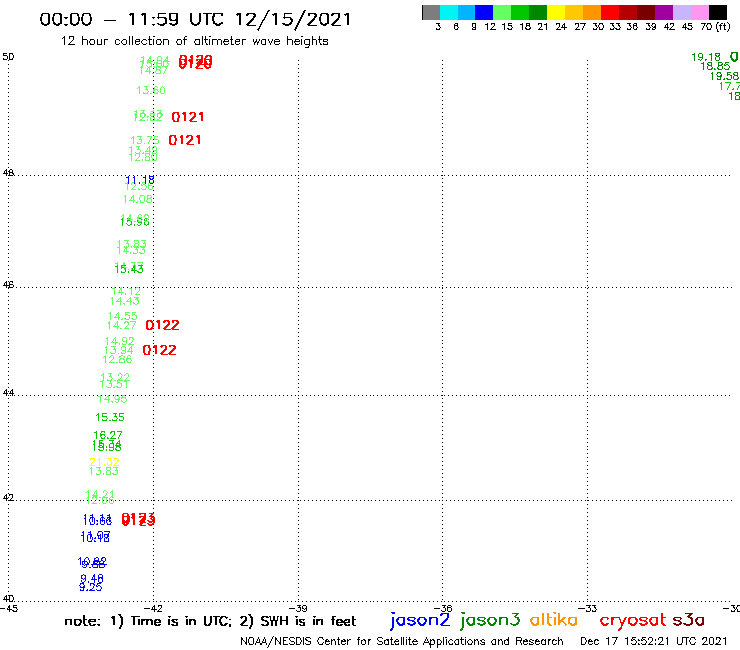Select the 18.85 reading at top right
740x650 pixels.
(715, 66)
